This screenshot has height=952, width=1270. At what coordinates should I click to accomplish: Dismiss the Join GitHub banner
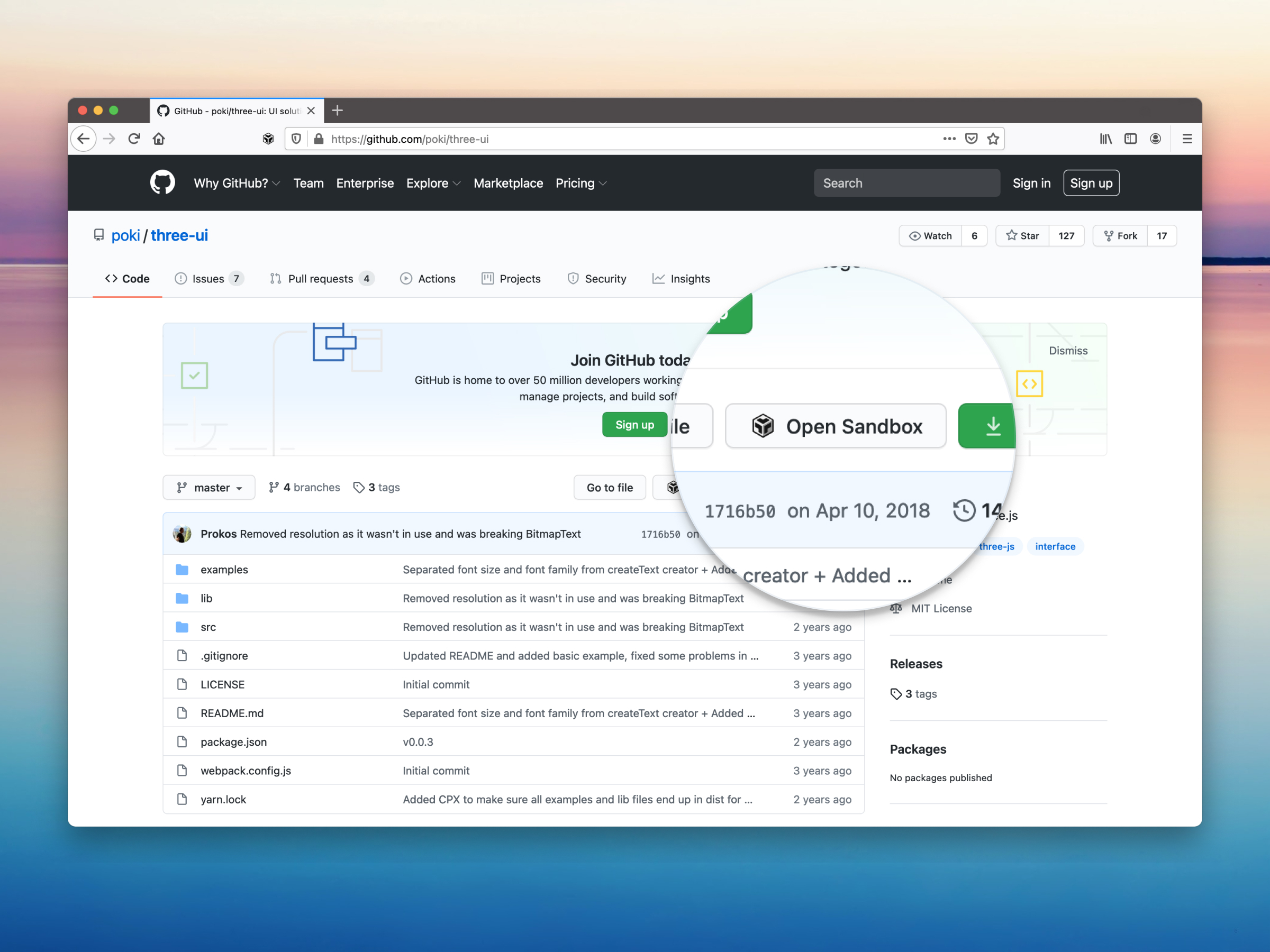click(1068, 351)
